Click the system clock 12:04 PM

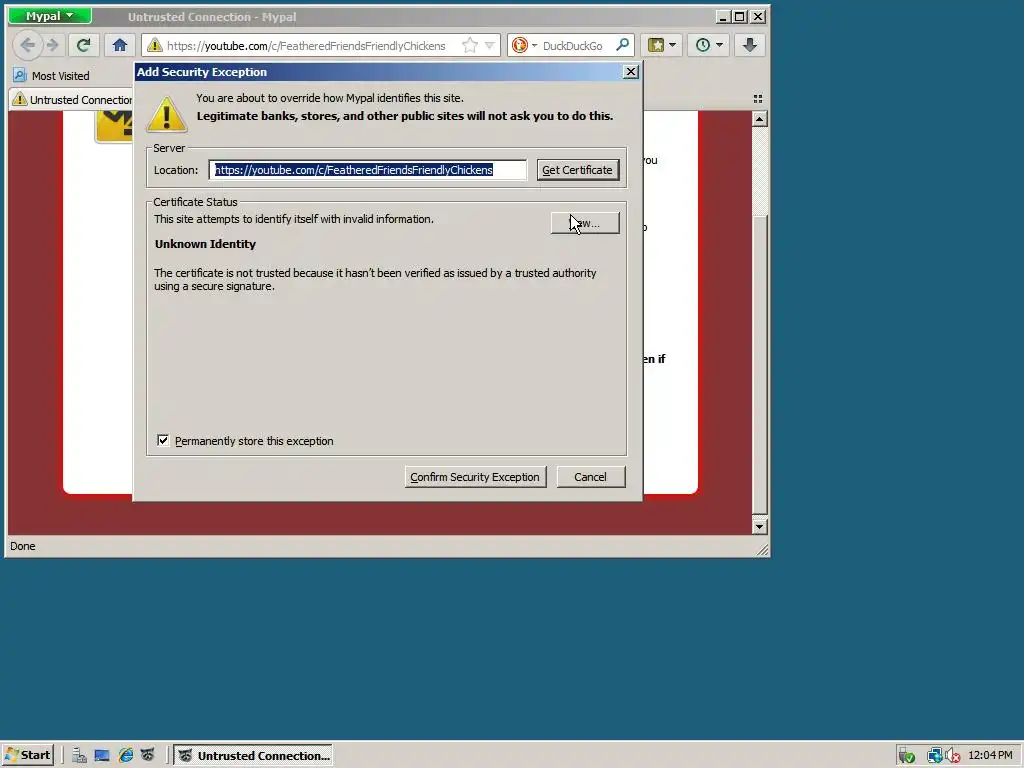(990, 755)
